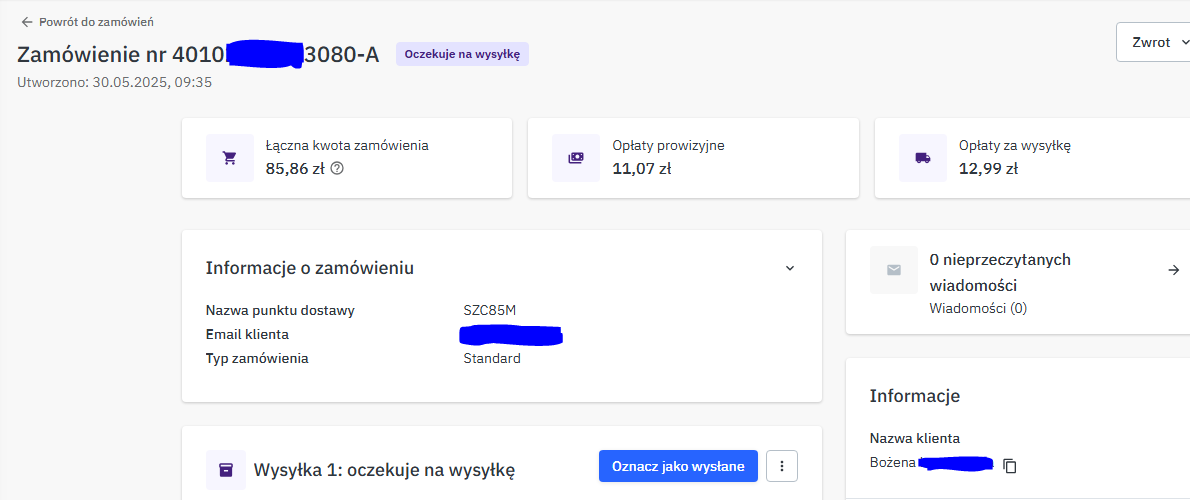Viewport: 1190px width, 500px height.
Task: Click the Wiadomości (0) label
Action: pos(978,308)
